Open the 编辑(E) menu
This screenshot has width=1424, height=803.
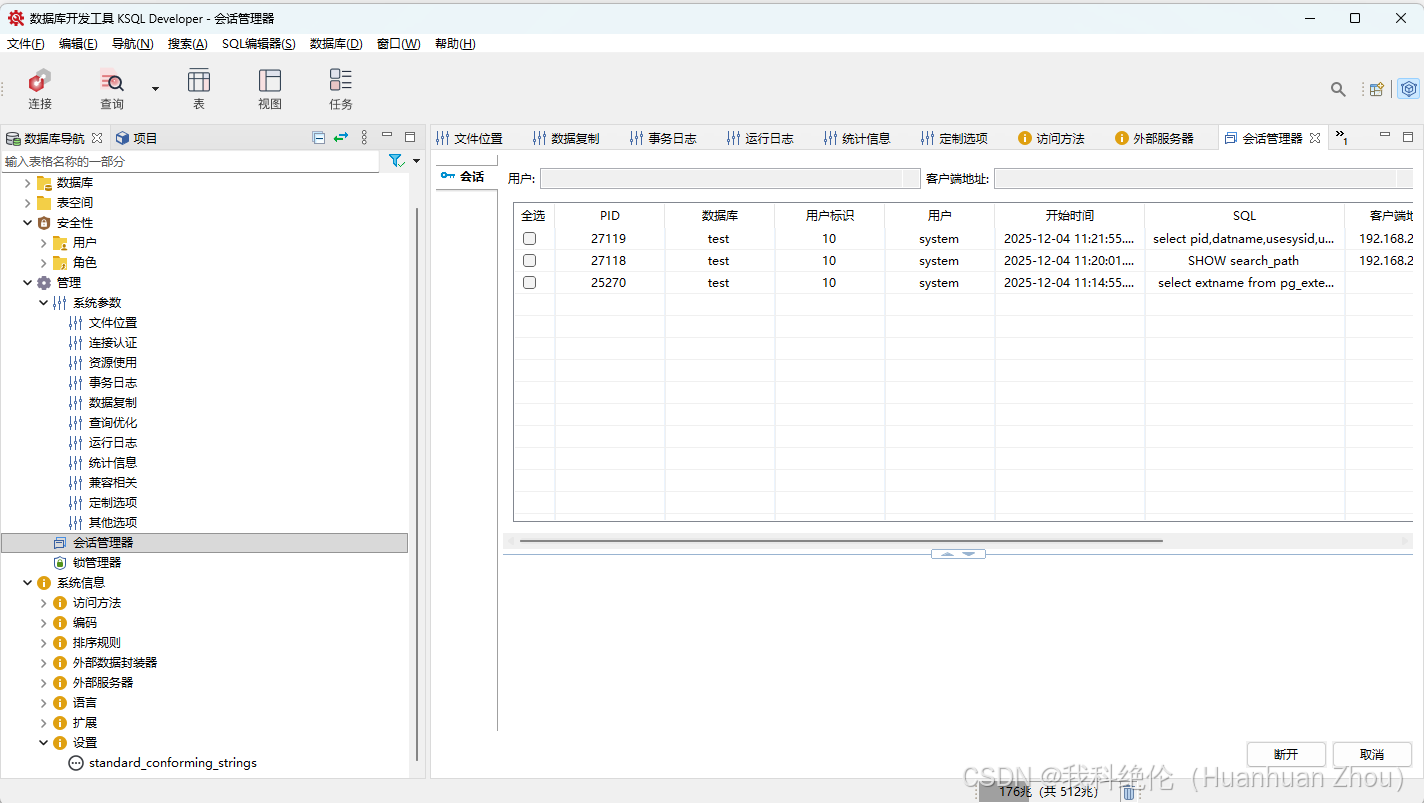pyautogui.click(x=78, y=44)
